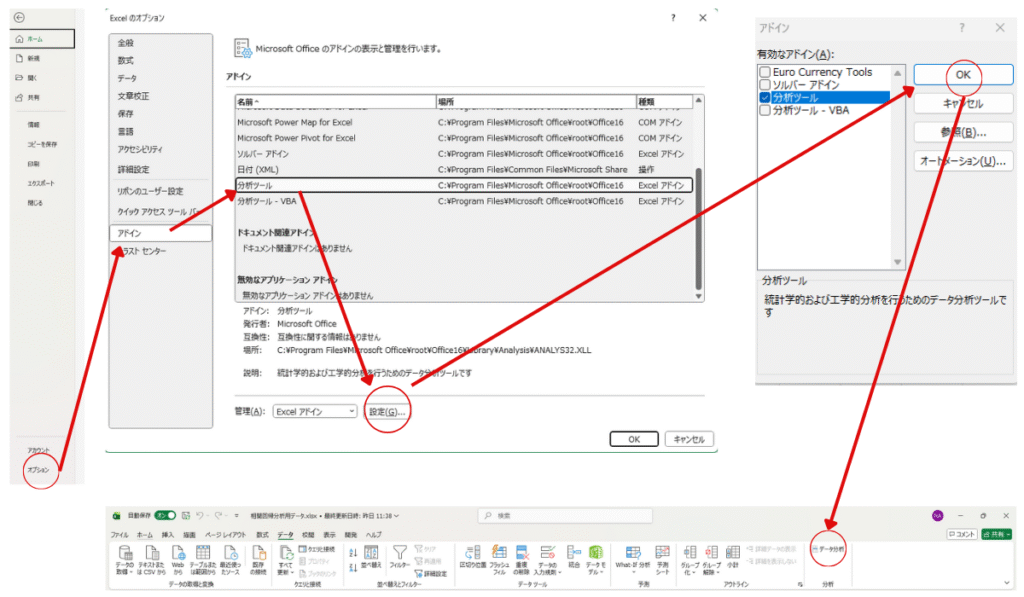Enable the ソルバー アドイン checkbox

(765, 85)
